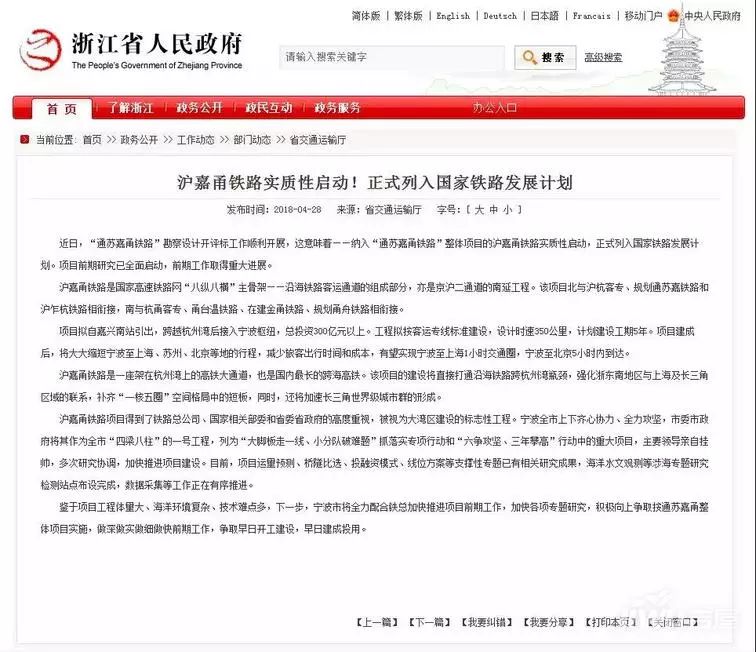Click the 打印本页 print link
756x652 pixels.
611,622
